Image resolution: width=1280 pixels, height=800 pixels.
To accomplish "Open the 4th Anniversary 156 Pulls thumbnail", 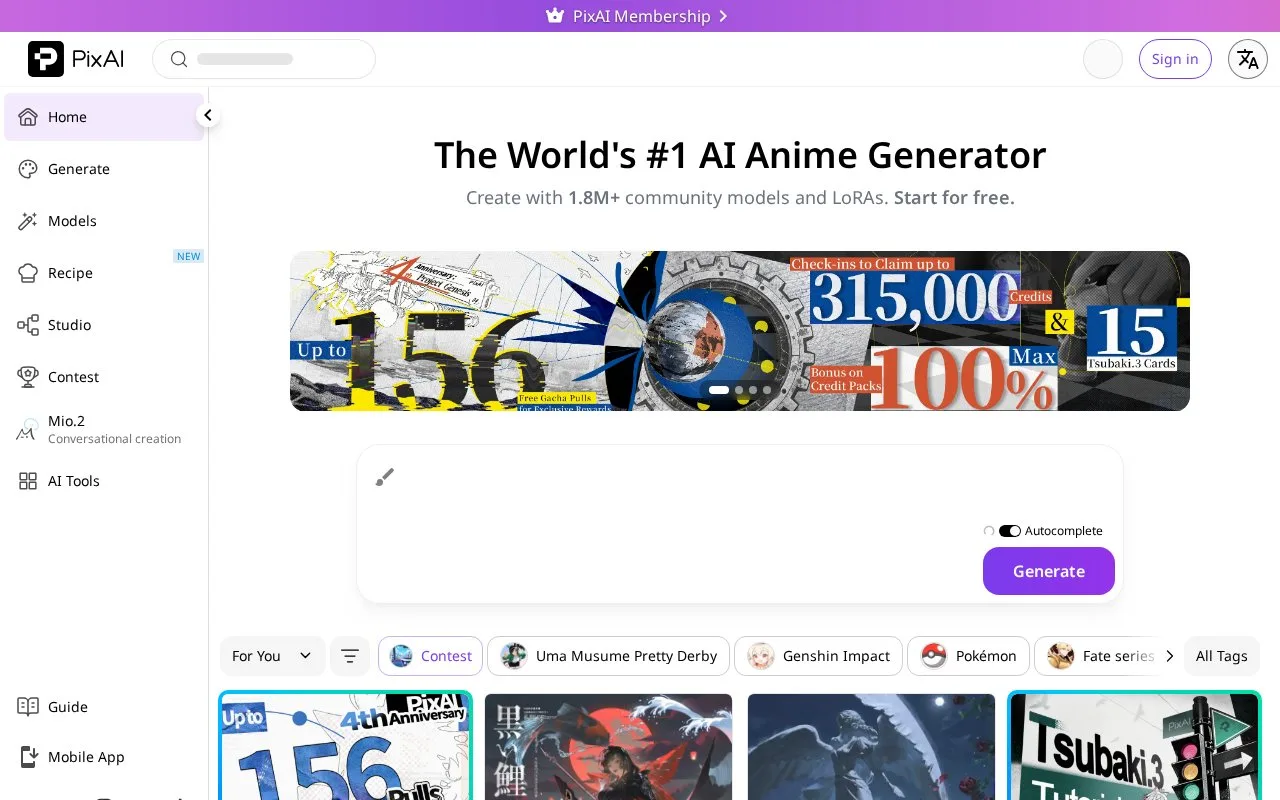I will [x=345, y=745].
